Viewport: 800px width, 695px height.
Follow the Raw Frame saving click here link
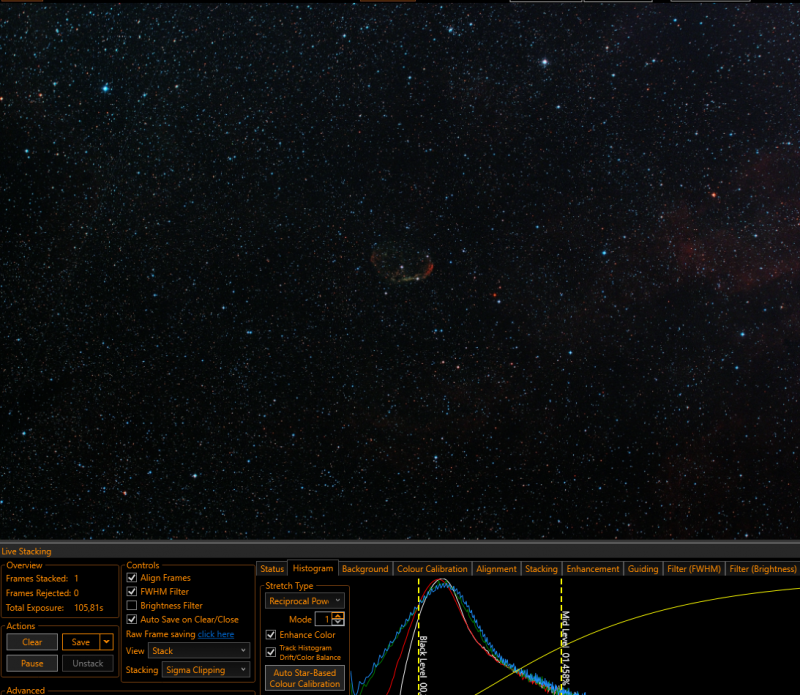216,634
